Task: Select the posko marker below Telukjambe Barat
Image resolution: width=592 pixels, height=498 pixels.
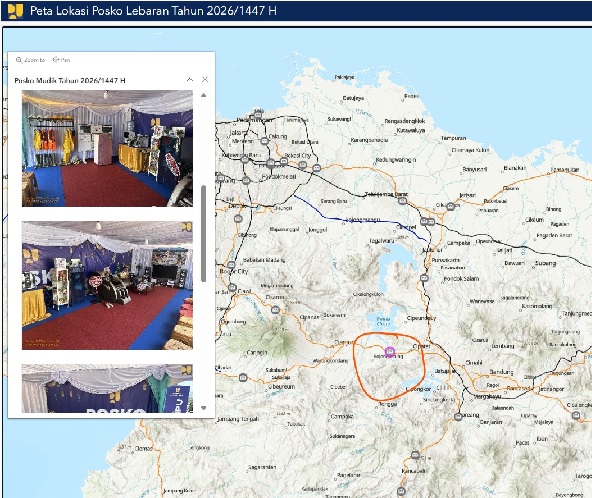Action: click(x=402, y=201)
